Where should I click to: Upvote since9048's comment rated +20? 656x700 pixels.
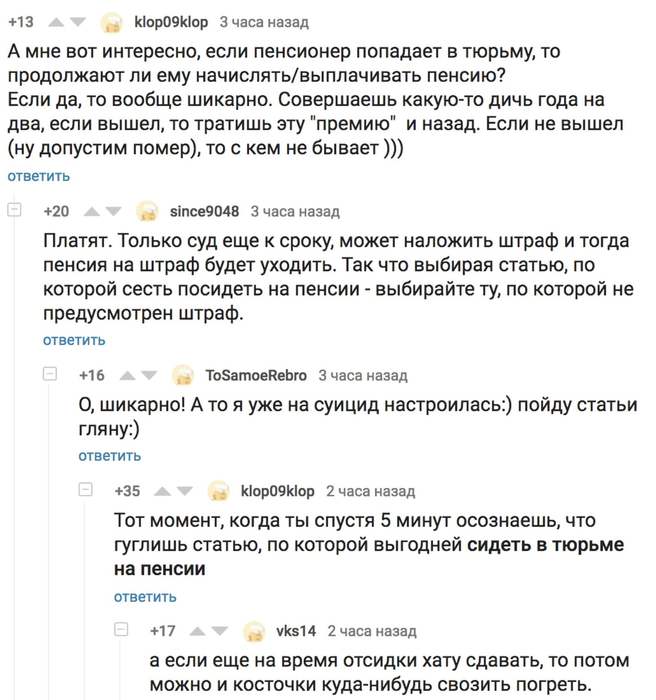pyautogui.click(x=92, y=212)
